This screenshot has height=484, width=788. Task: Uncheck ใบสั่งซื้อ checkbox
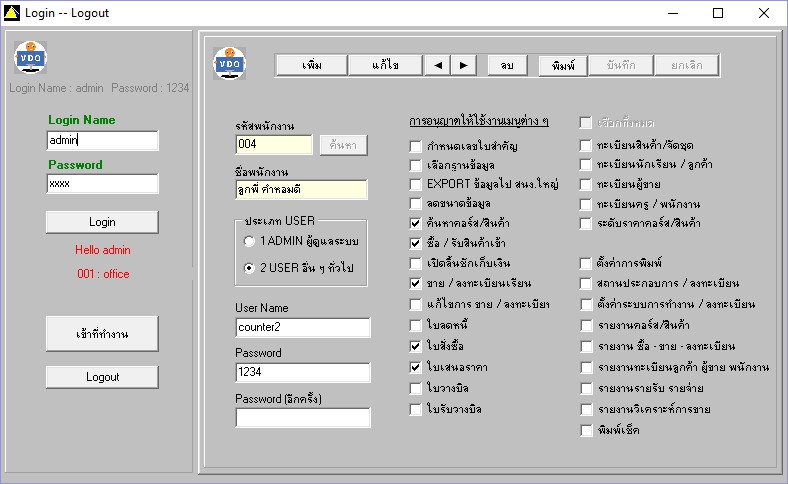pos(415,346)
